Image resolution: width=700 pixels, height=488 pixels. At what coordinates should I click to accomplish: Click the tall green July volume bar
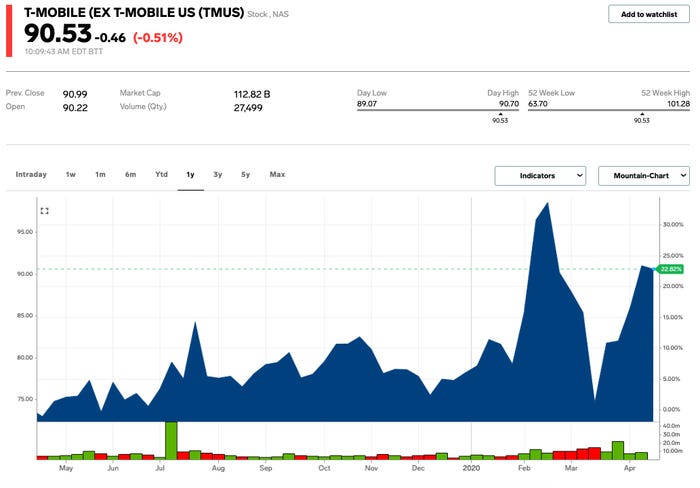(x=171, y=440)
